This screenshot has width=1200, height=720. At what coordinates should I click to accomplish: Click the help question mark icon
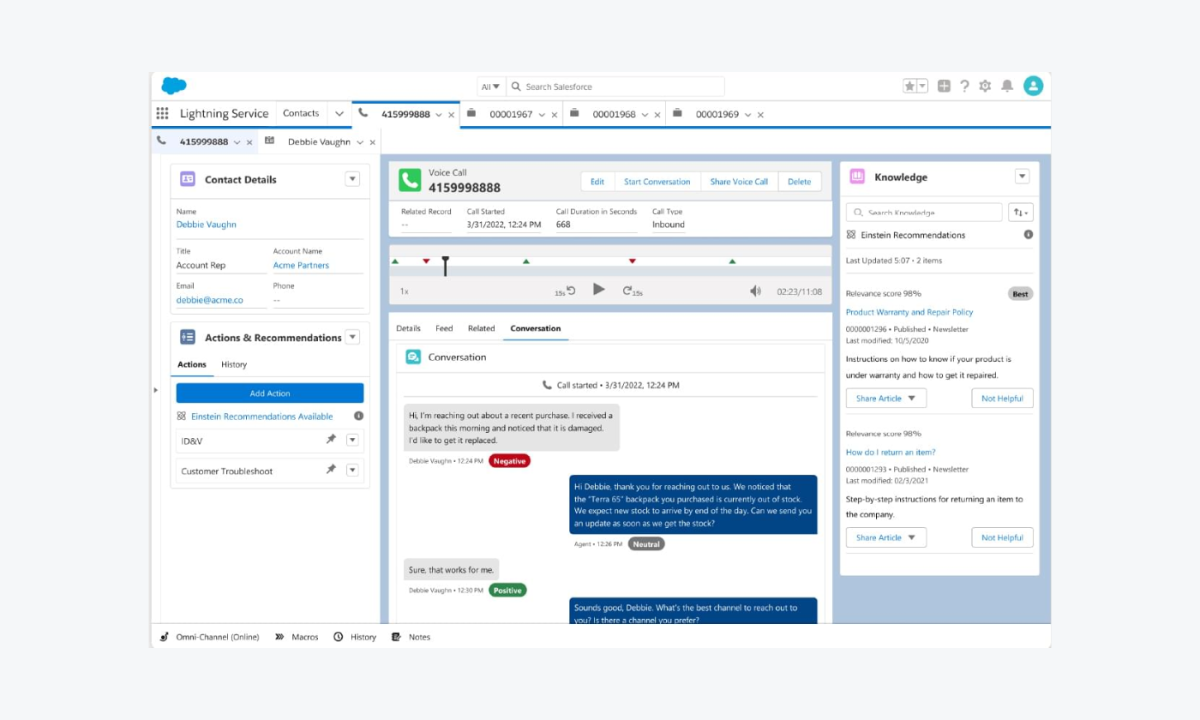(x=964, y=86)
